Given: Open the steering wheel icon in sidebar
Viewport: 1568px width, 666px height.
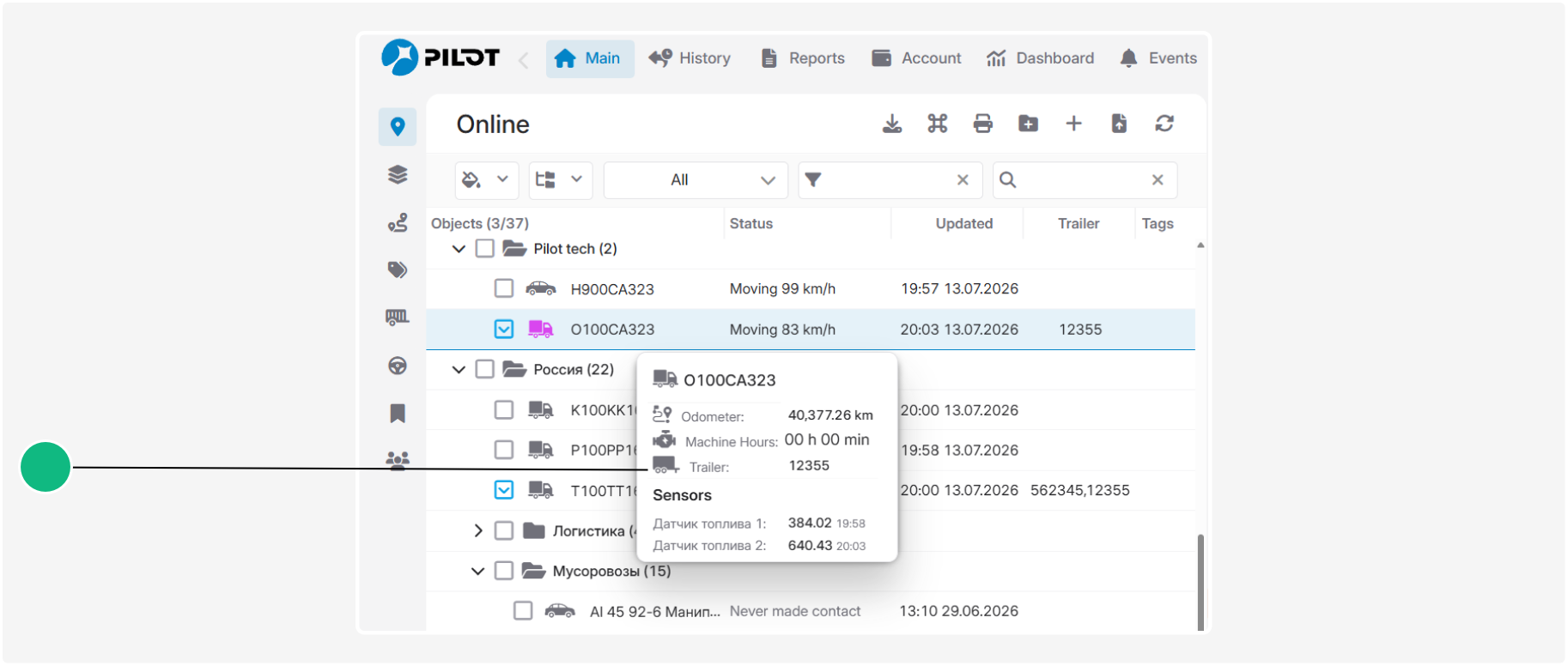Looking at the screenshot, I should (398, 366).
